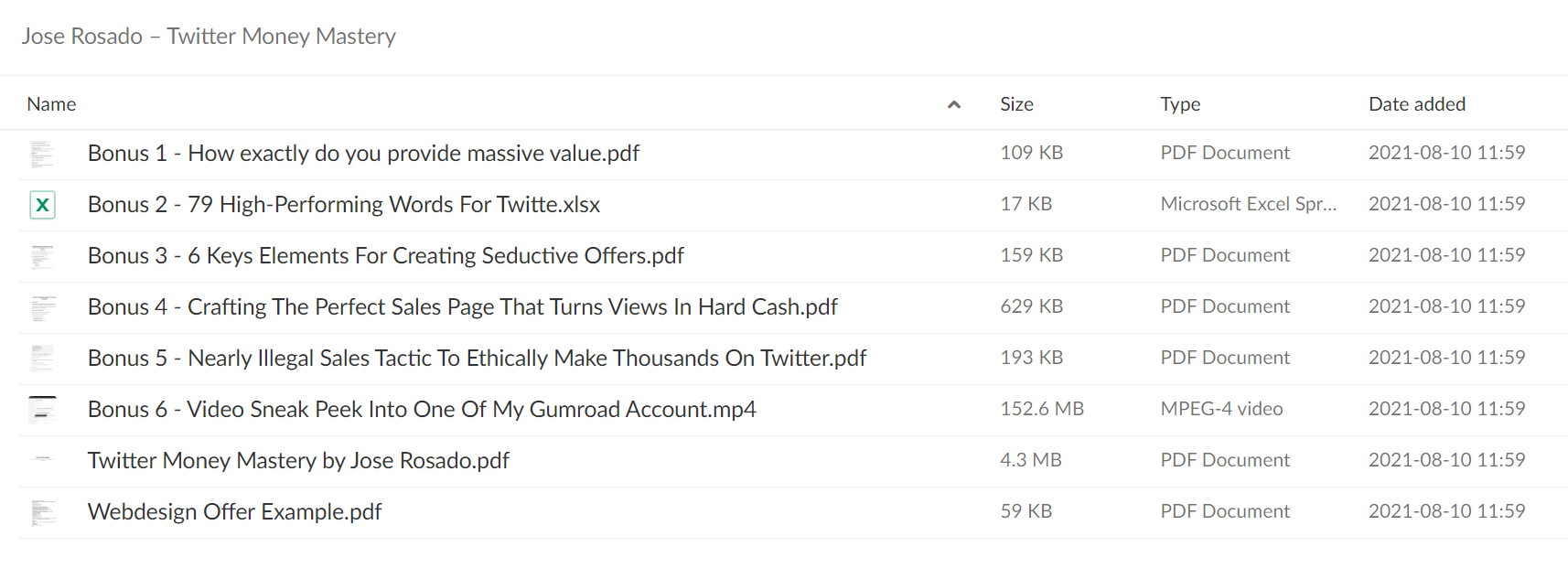
Task: Open Bonus 4 - Crafting The Perfect Sales Page pdf
Action: (x=463, y=307)
